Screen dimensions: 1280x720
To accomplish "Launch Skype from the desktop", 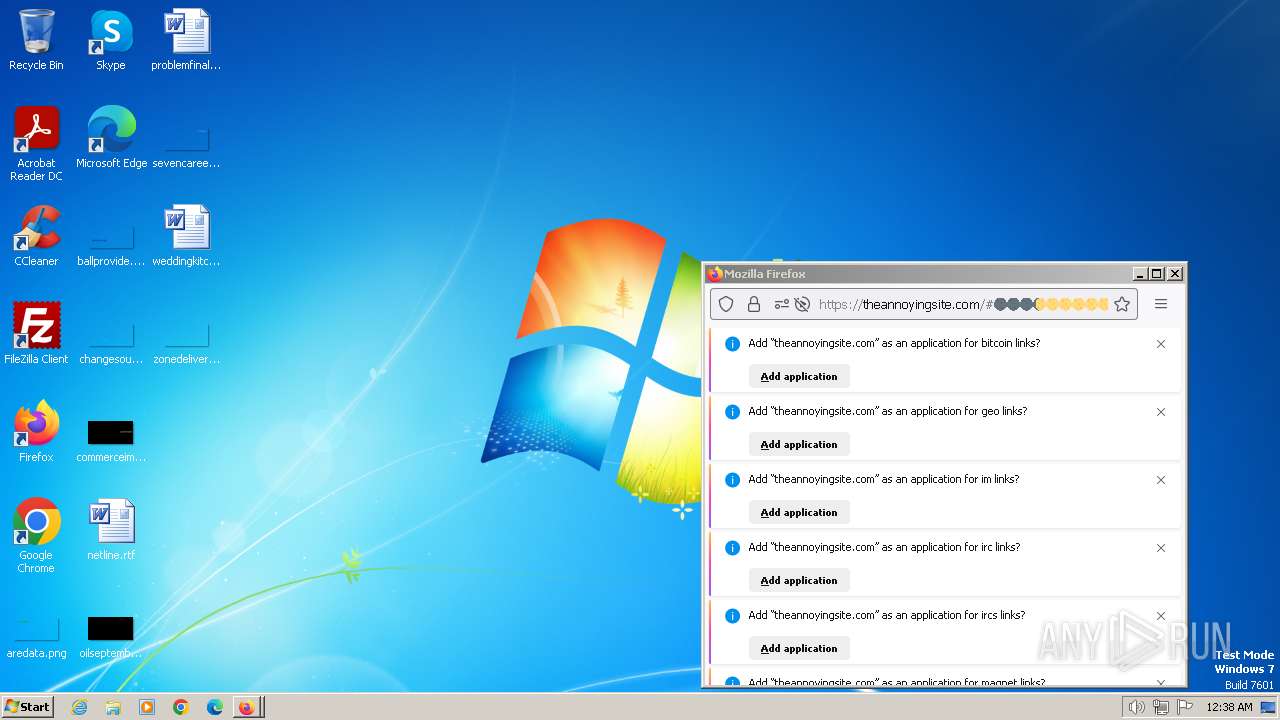I will [110, 40].
